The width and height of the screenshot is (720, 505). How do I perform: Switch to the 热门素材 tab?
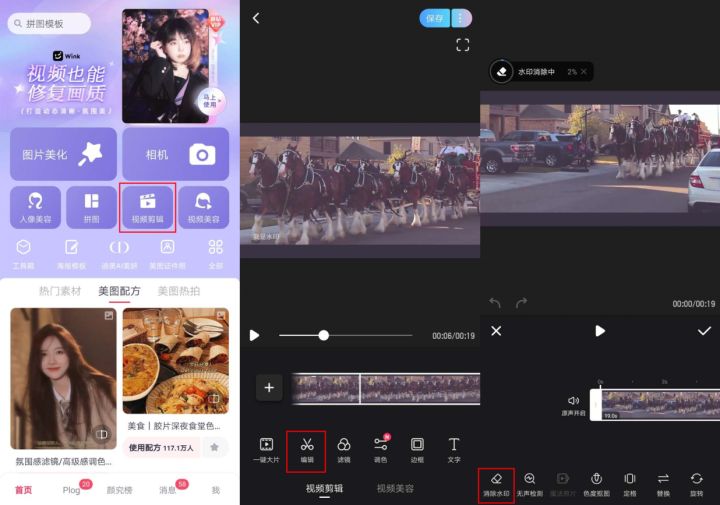coord(60,291)
